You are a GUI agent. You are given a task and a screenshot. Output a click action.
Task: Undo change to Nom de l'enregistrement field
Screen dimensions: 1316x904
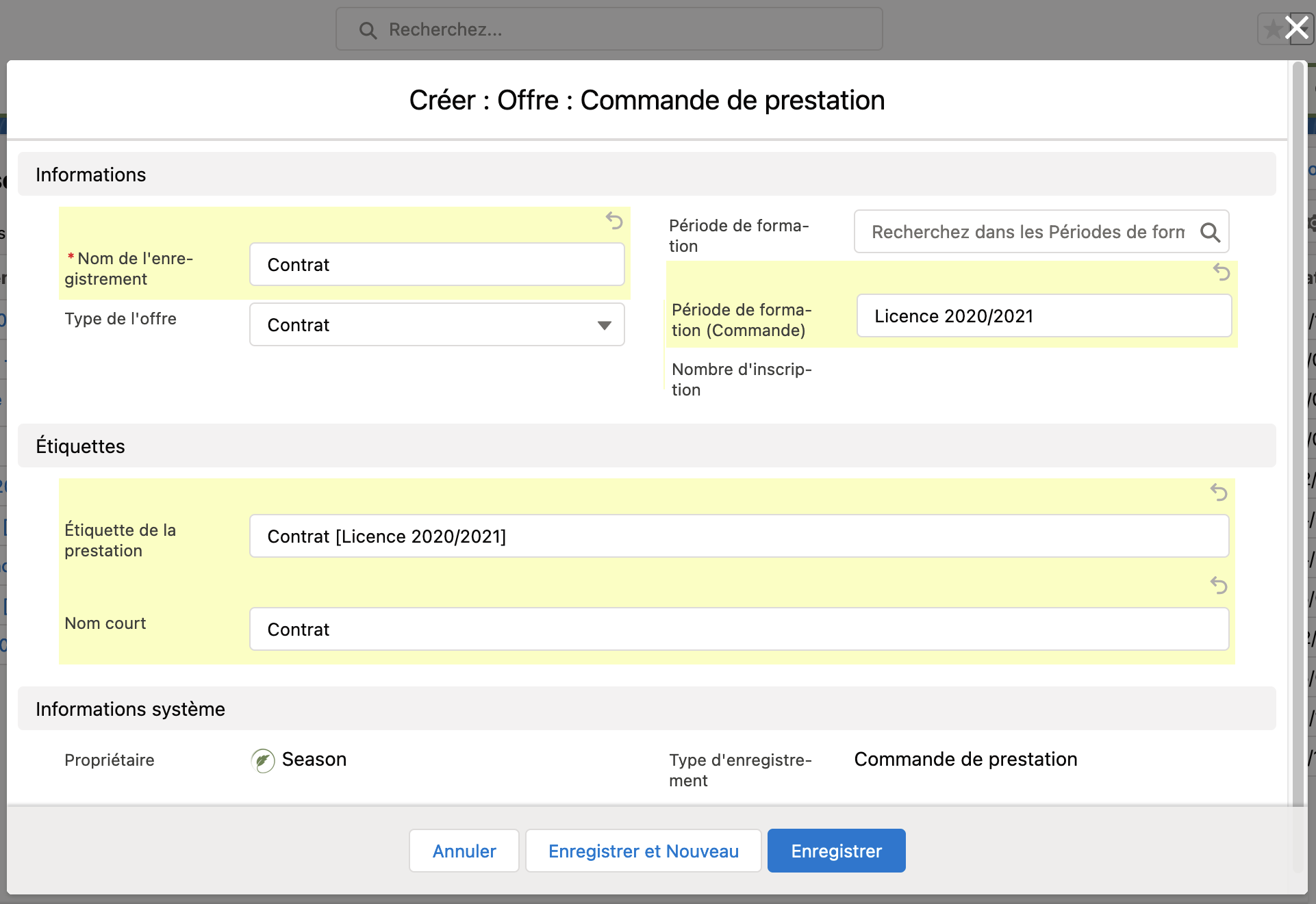[x=614, y=220]
